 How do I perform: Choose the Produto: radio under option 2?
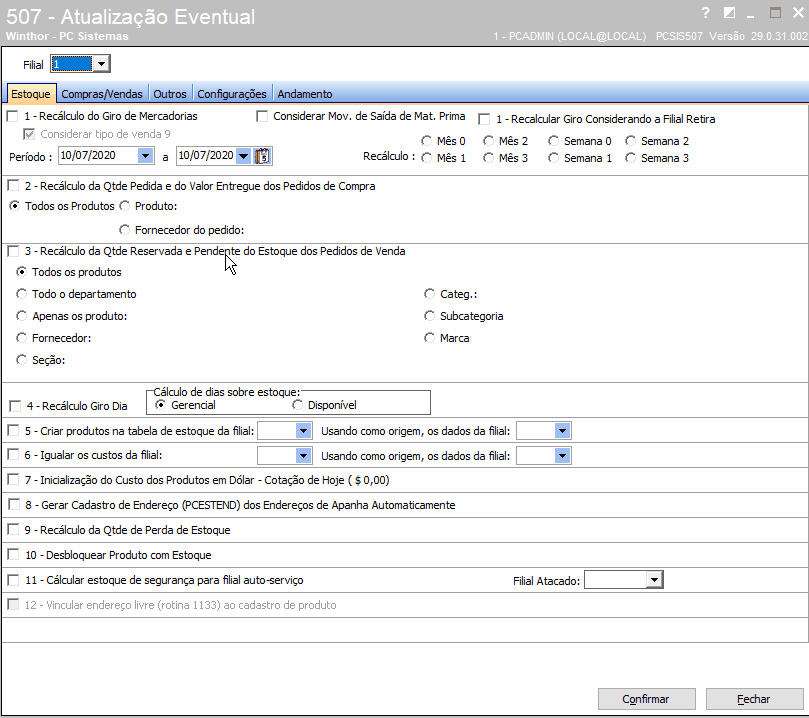(x=124, y=206)
